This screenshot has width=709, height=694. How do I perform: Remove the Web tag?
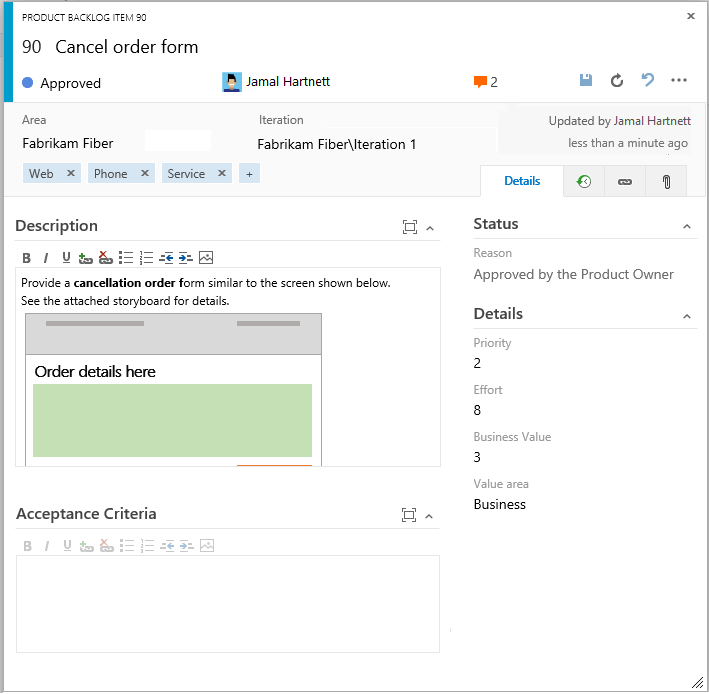[x=71, y=173]
